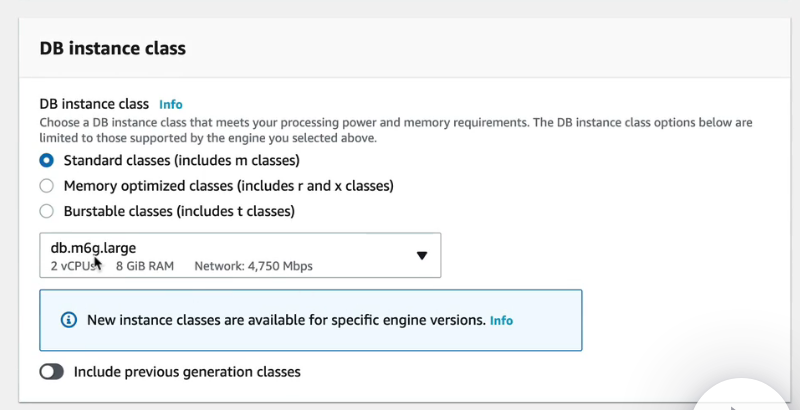Open the Info link in the new instance classes banner
Screen dimensions: 800x410
pos(501,320)
